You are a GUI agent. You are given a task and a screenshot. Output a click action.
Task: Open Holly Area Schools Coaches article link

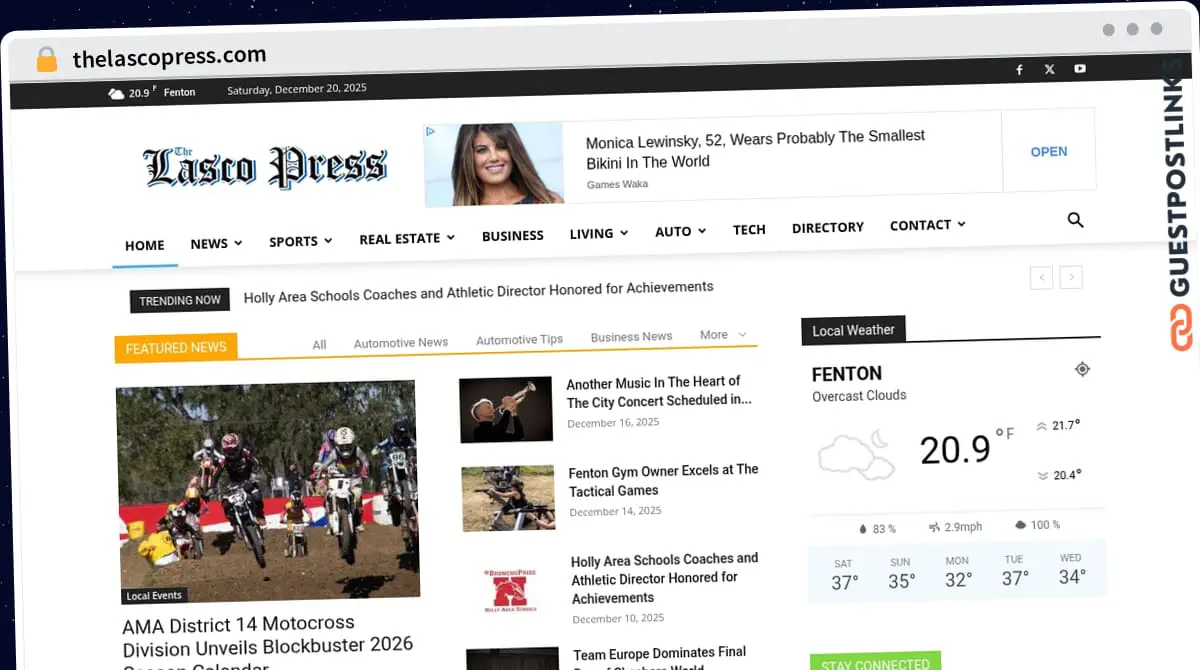point(665,578)
